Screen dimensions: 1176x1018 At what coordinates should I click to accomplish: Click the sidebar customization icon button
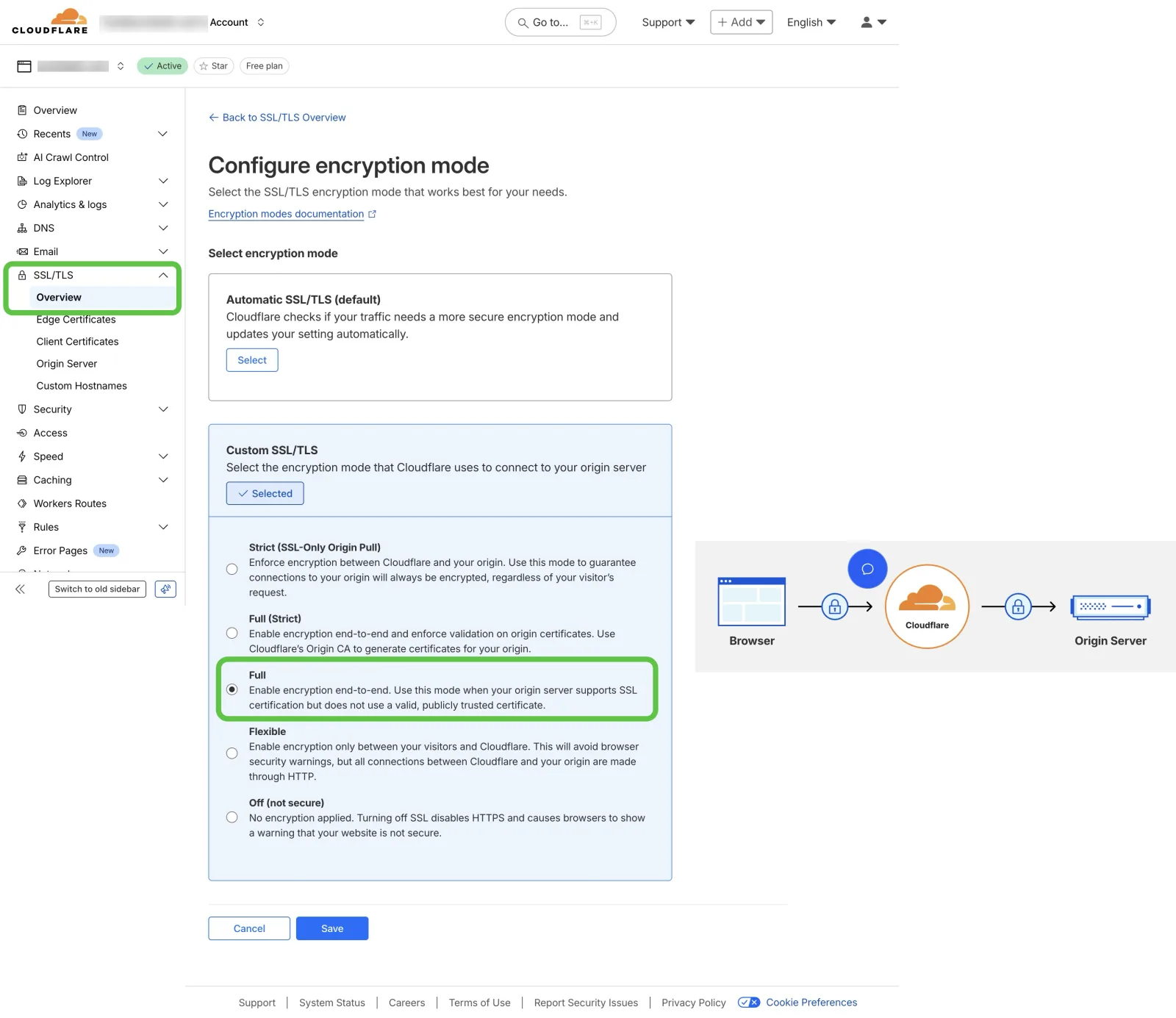click(x=165, y=589)
